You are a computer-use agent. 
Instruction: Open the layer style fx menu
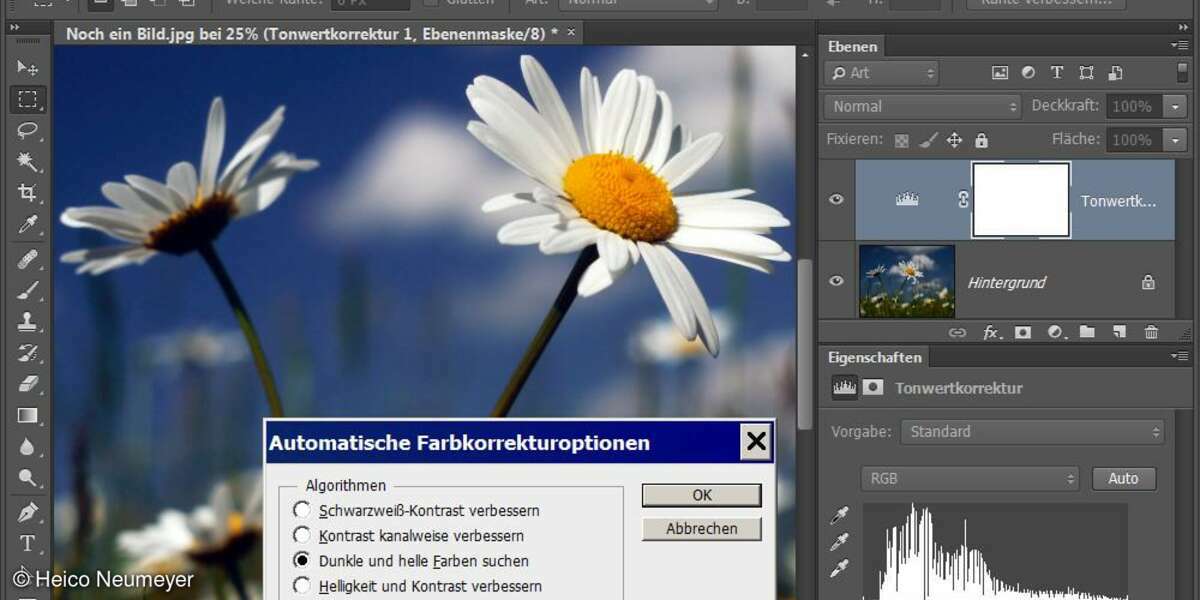(x=991, y=332)
